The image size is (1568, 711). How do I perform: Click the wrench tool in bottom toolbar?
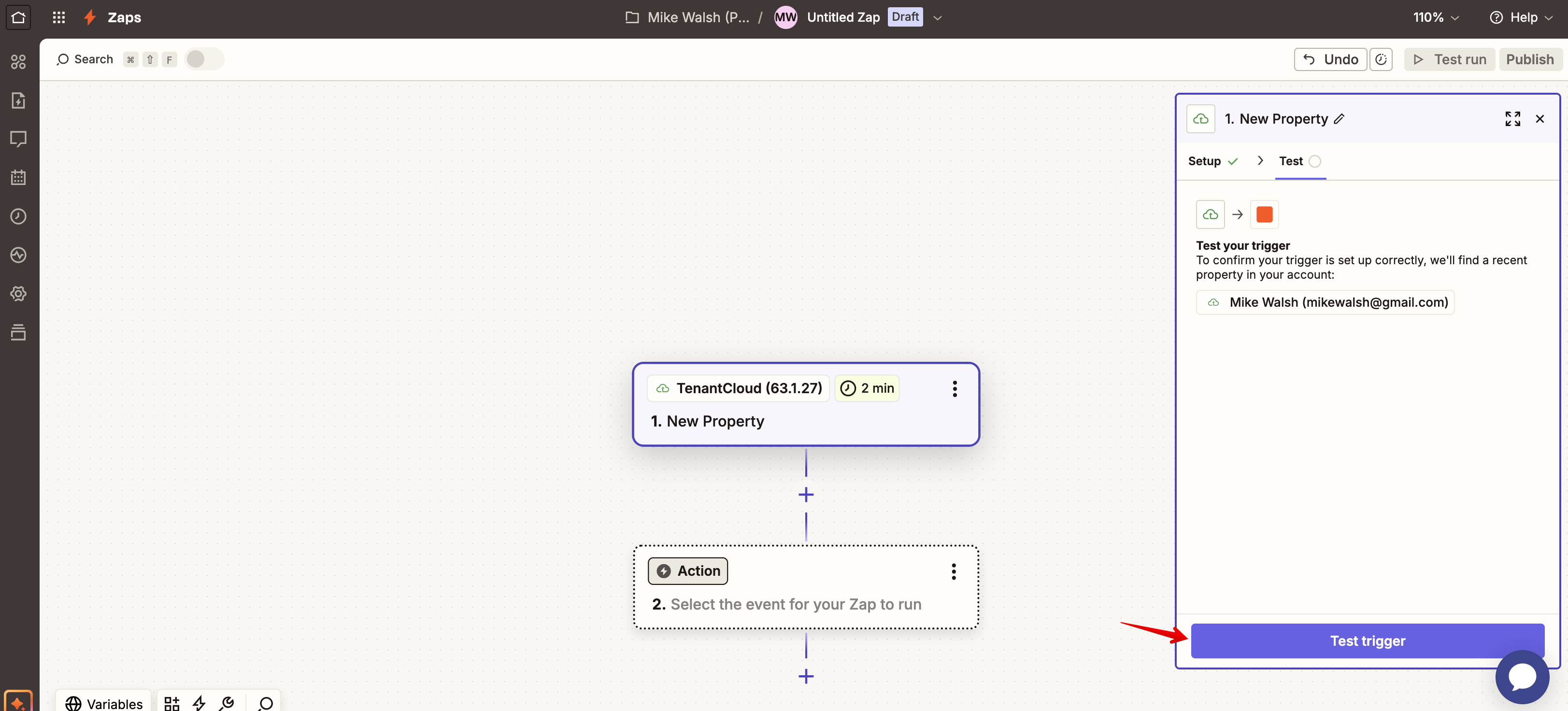[x=227, y=704]
